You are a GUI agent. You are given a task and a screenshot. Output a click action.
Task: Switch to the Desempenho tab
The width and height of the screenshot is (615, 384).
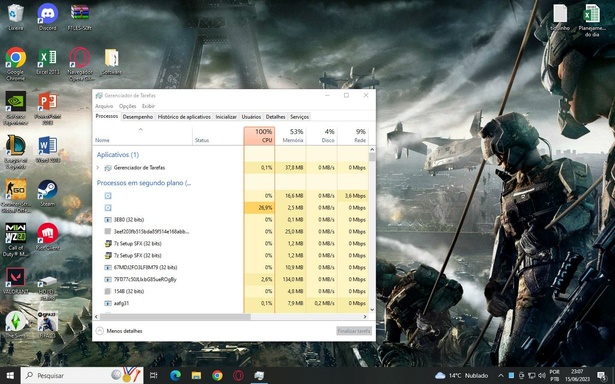click(138, 117)
